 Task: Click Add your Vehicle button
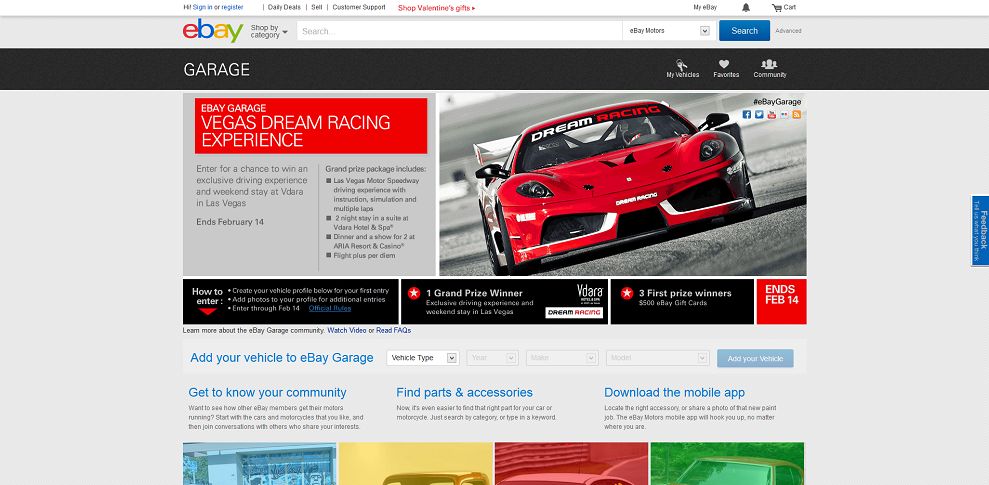coord(755,358)
